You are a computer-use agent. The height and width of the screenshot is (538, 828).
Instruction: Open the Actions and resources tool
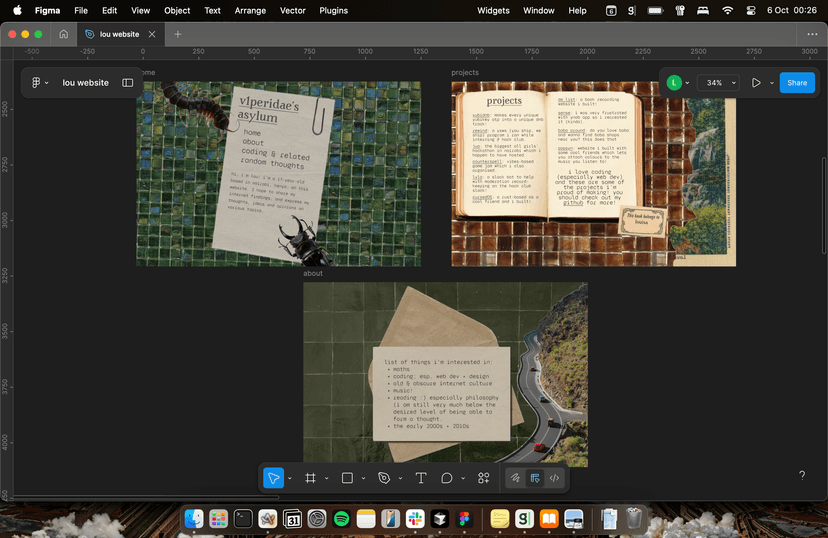pos(484,478)
